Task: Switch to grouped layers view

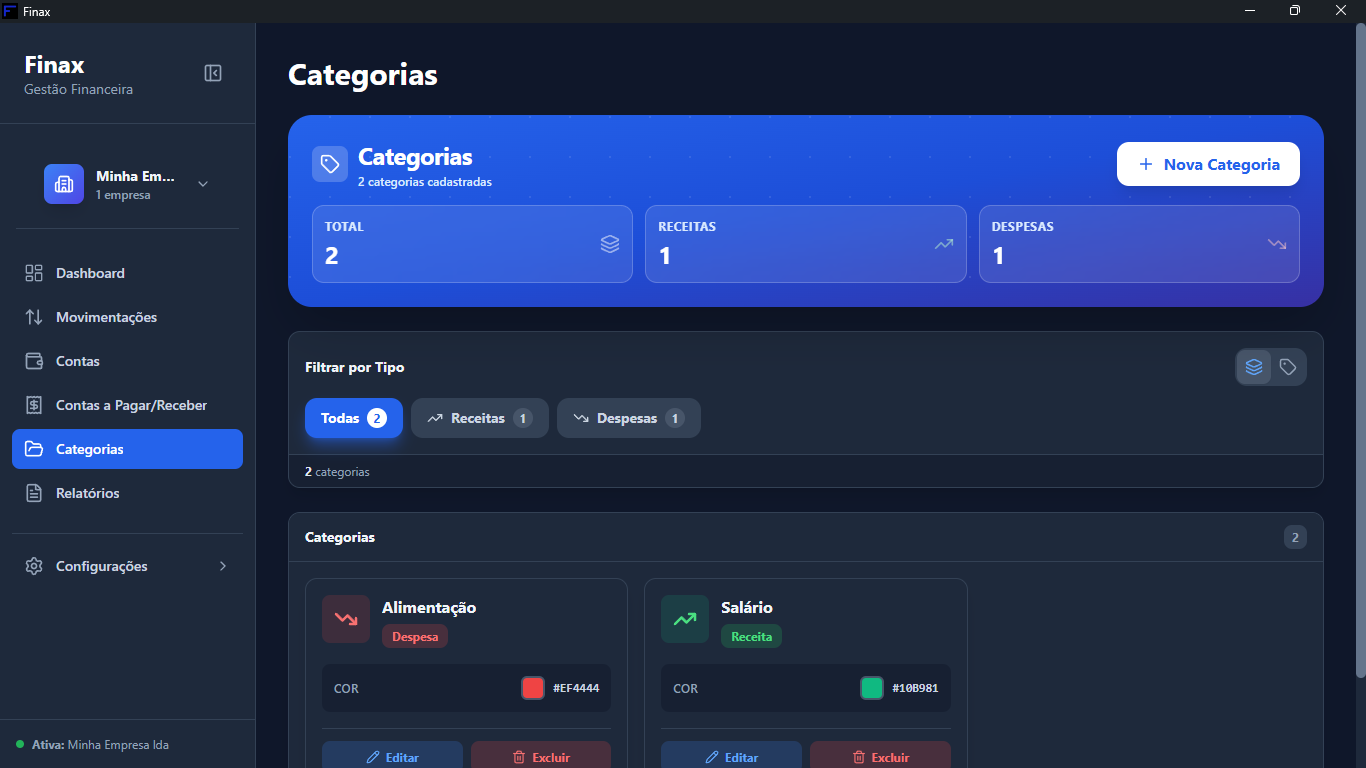Action: point(1254,367)
